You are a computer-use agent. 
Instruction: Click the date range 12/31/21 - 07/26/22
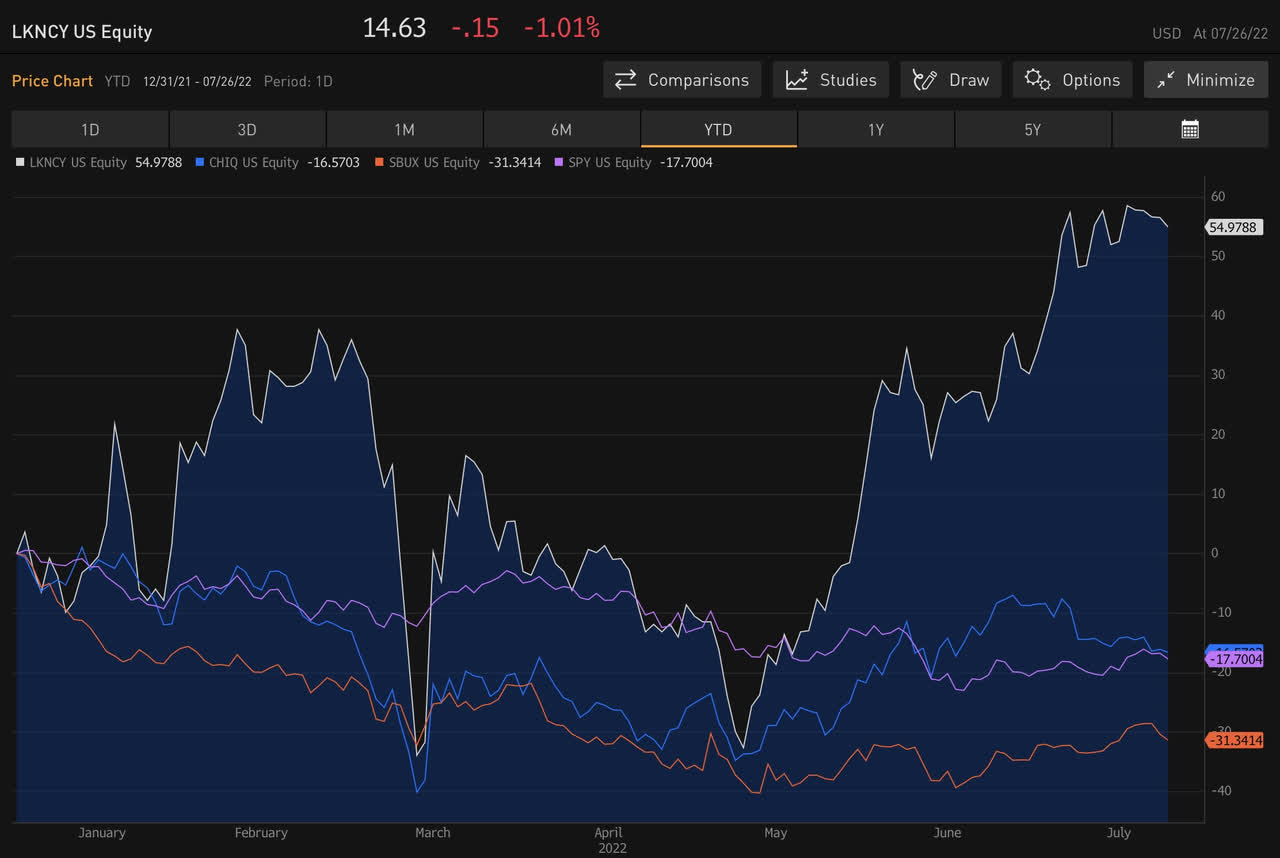click(x=197, y=81)
